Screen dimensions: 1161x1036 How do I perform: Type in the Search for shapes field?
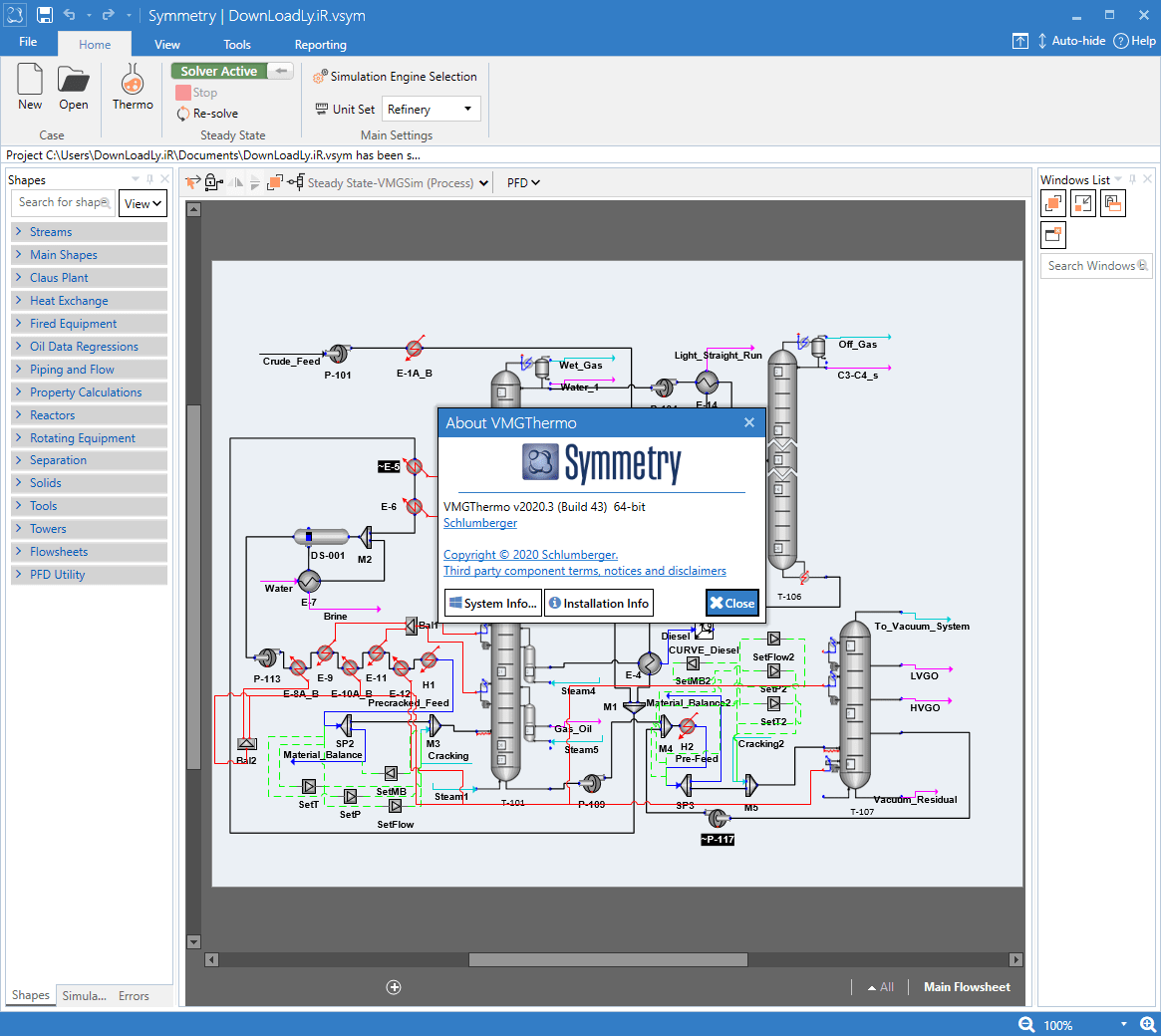60,202
